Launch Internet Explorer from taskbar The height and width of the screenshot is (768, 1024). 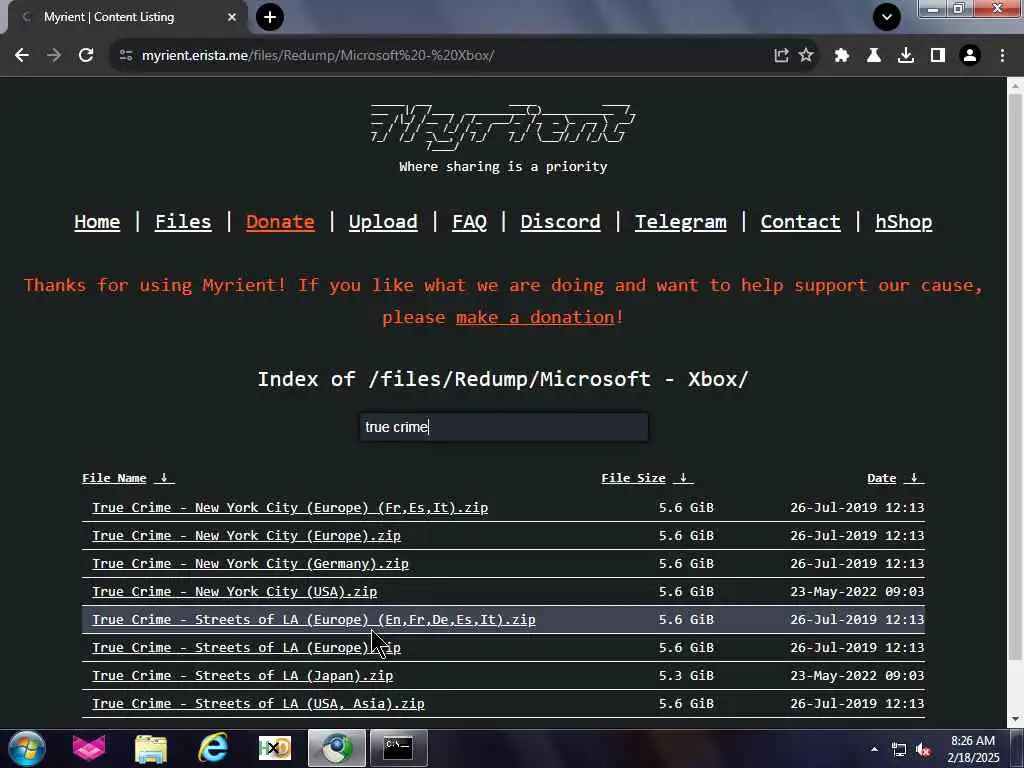213,748
